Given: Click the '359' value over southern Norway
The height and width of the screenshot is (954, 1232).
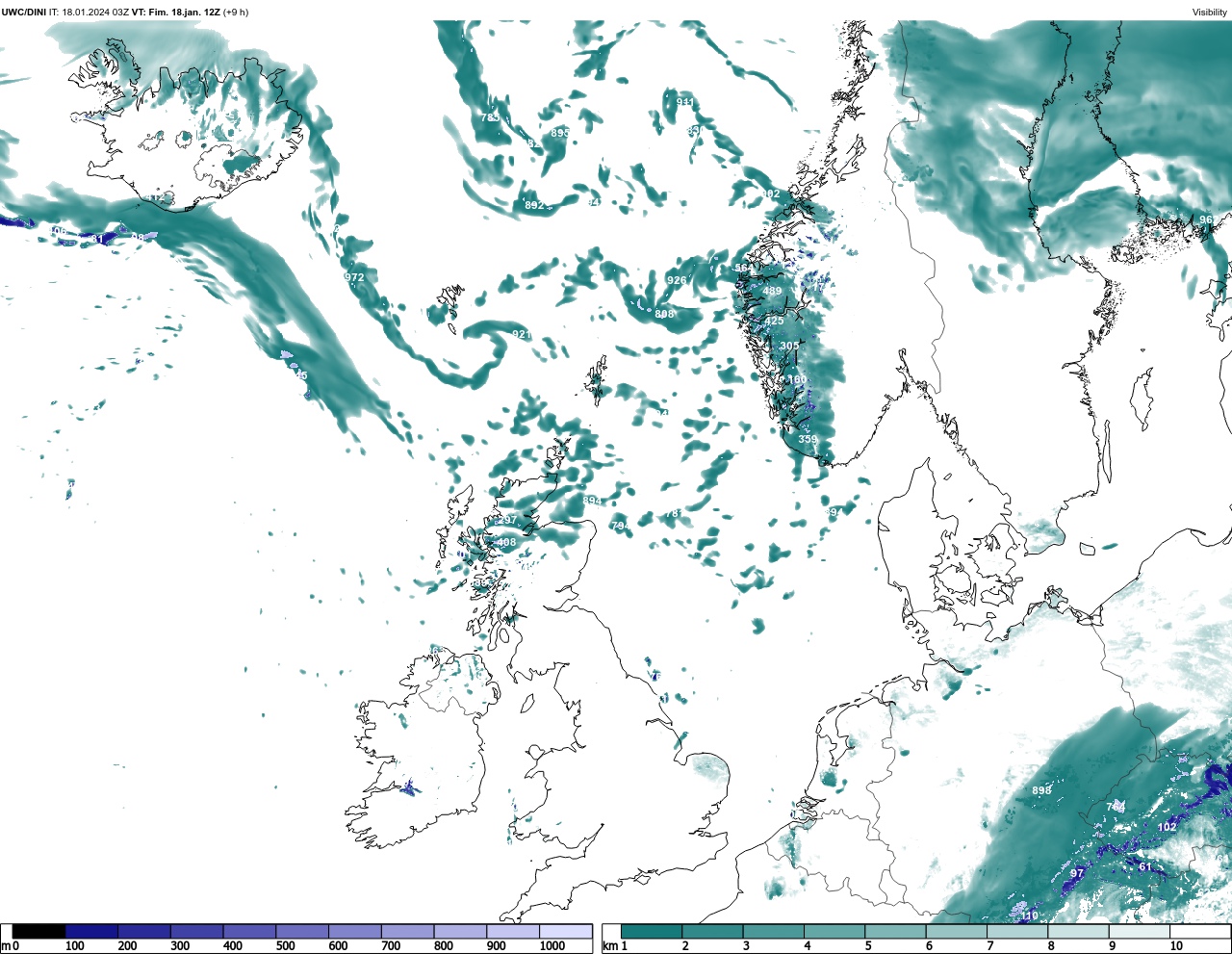Looking at the screenshot, I should [x=808, y=440].
